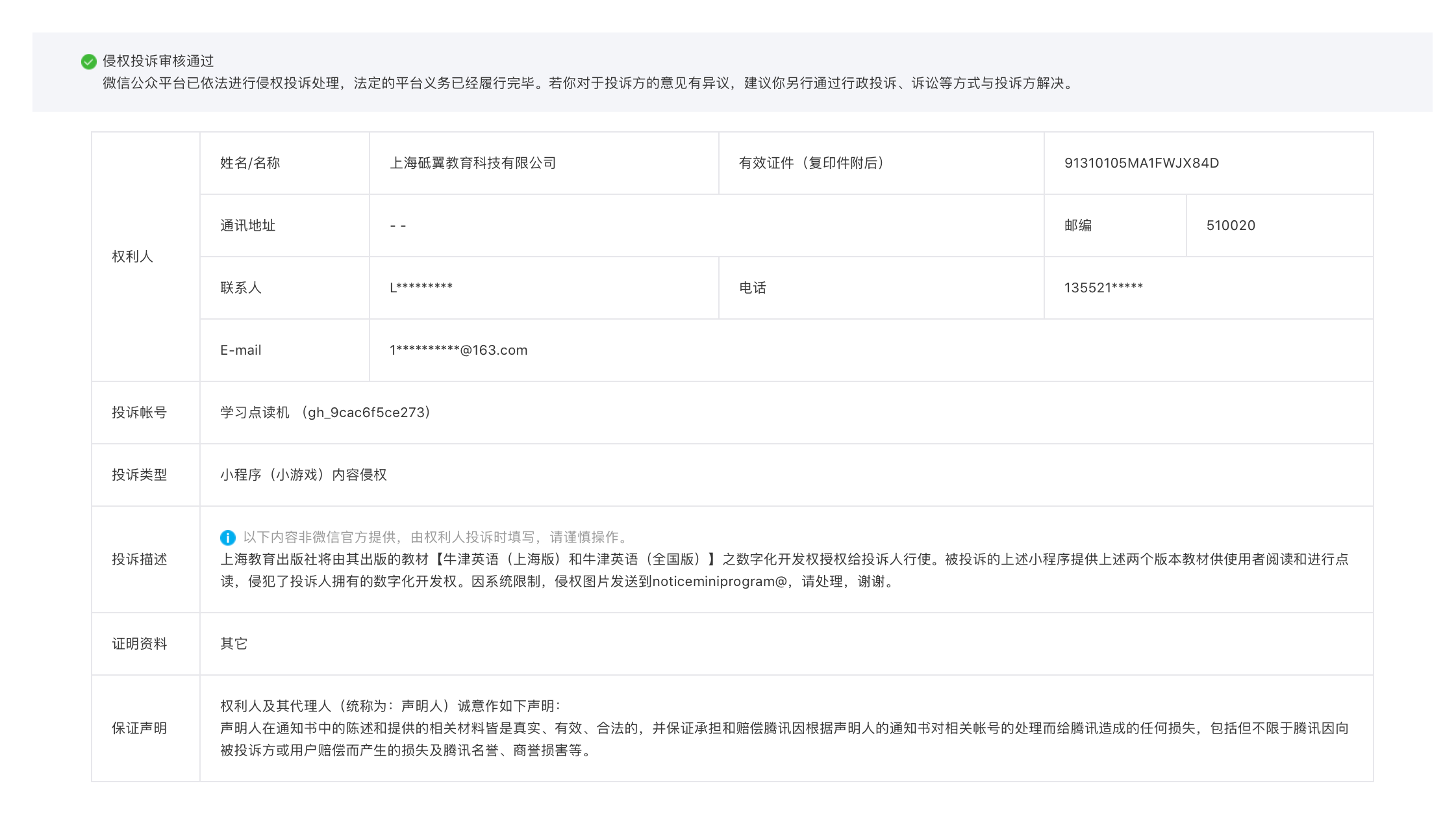Image resolution: width=1456 pixels, height=816 pixels.
Task: Click the 通讯地址 empty value field
Action: [398, 225]
